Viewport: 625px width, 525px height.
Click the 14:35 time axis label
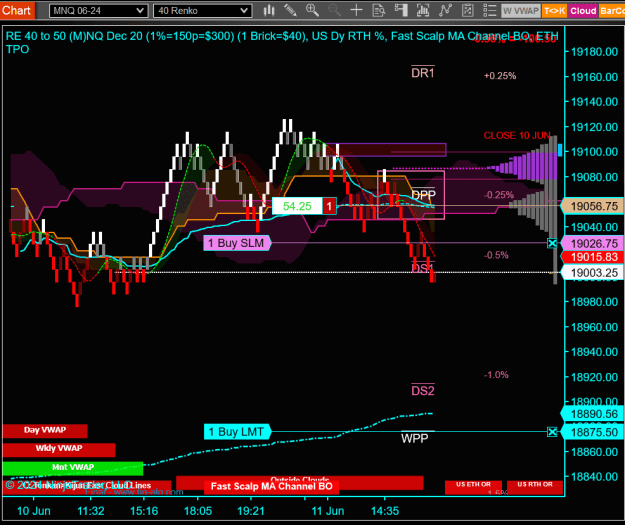pos(385,511)
